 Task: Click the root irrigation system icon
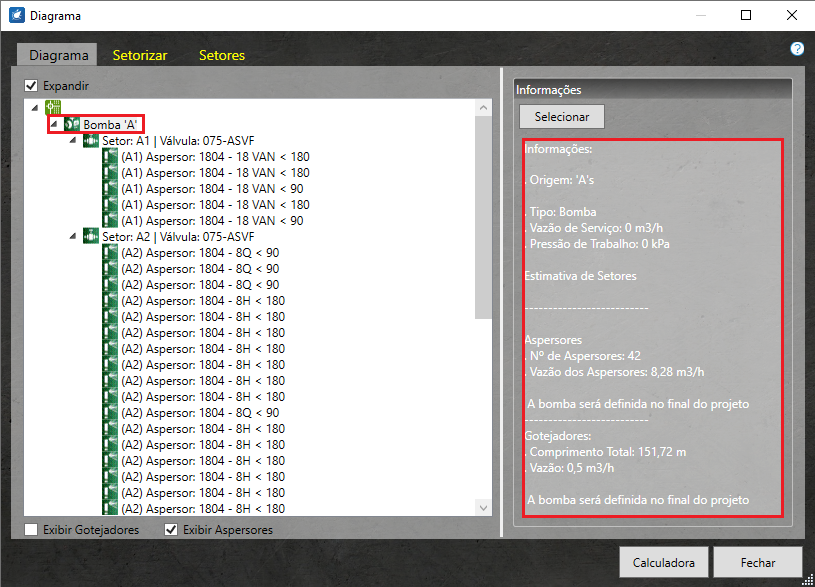[x=53, y=108]
